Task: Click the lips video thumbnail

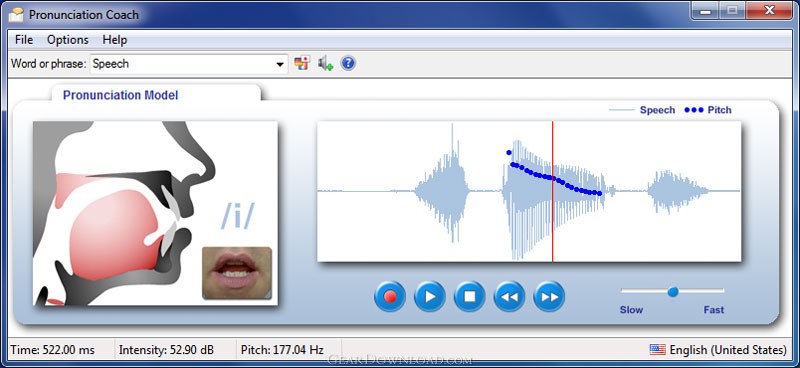Action: click(237, 273)
